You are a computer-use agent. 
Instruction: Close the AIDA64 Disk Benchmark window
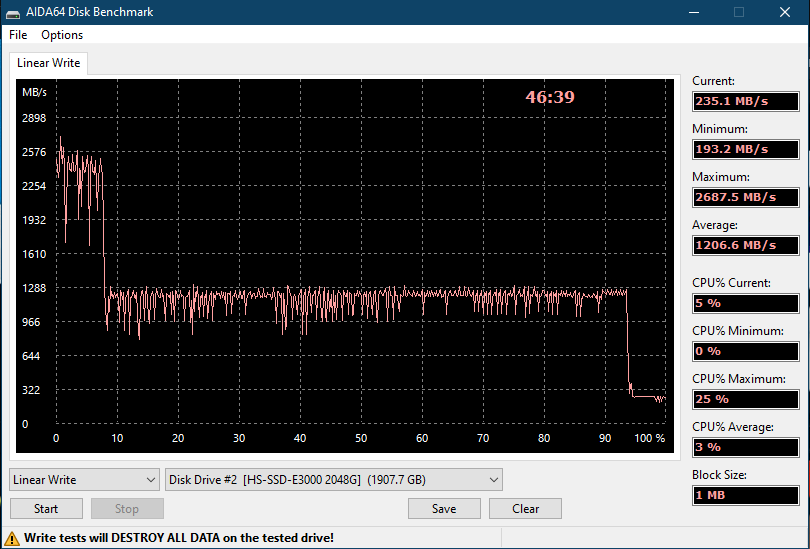point(785,12)
